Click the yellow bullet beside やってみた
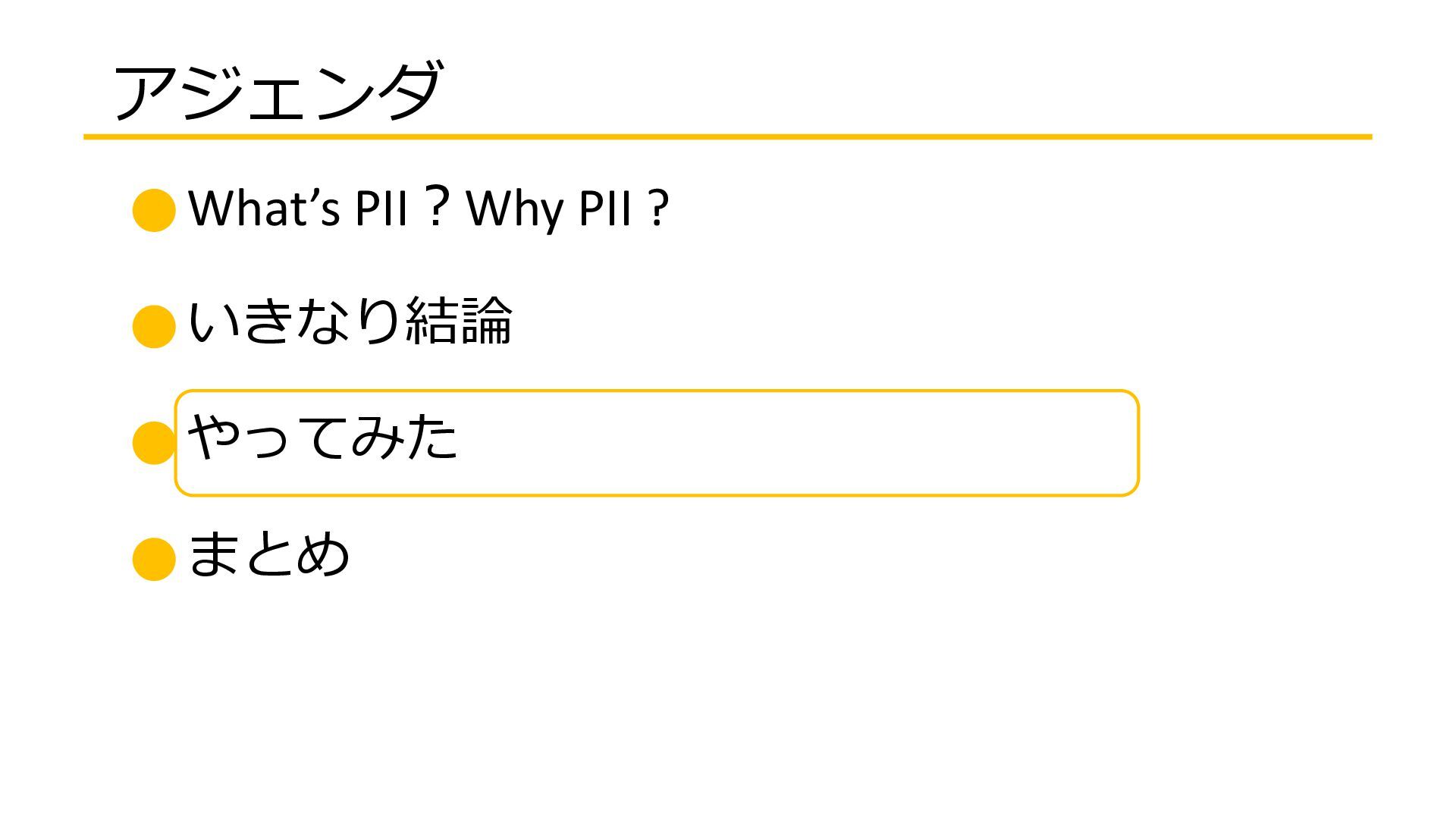Screen dimensions: 1456x819 coord(152,443)
